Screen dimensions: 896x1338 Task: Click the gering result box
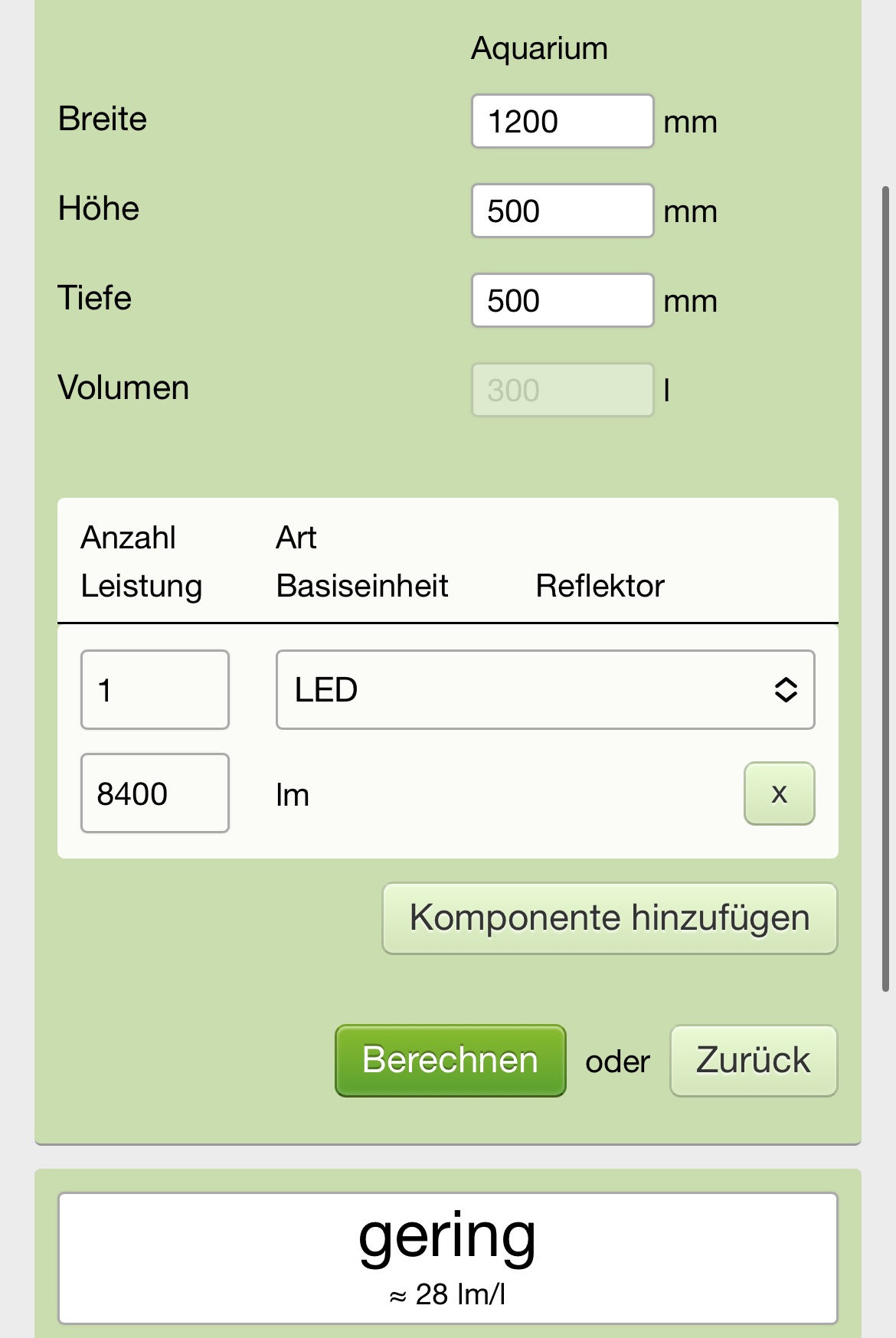pos(448,1258)
